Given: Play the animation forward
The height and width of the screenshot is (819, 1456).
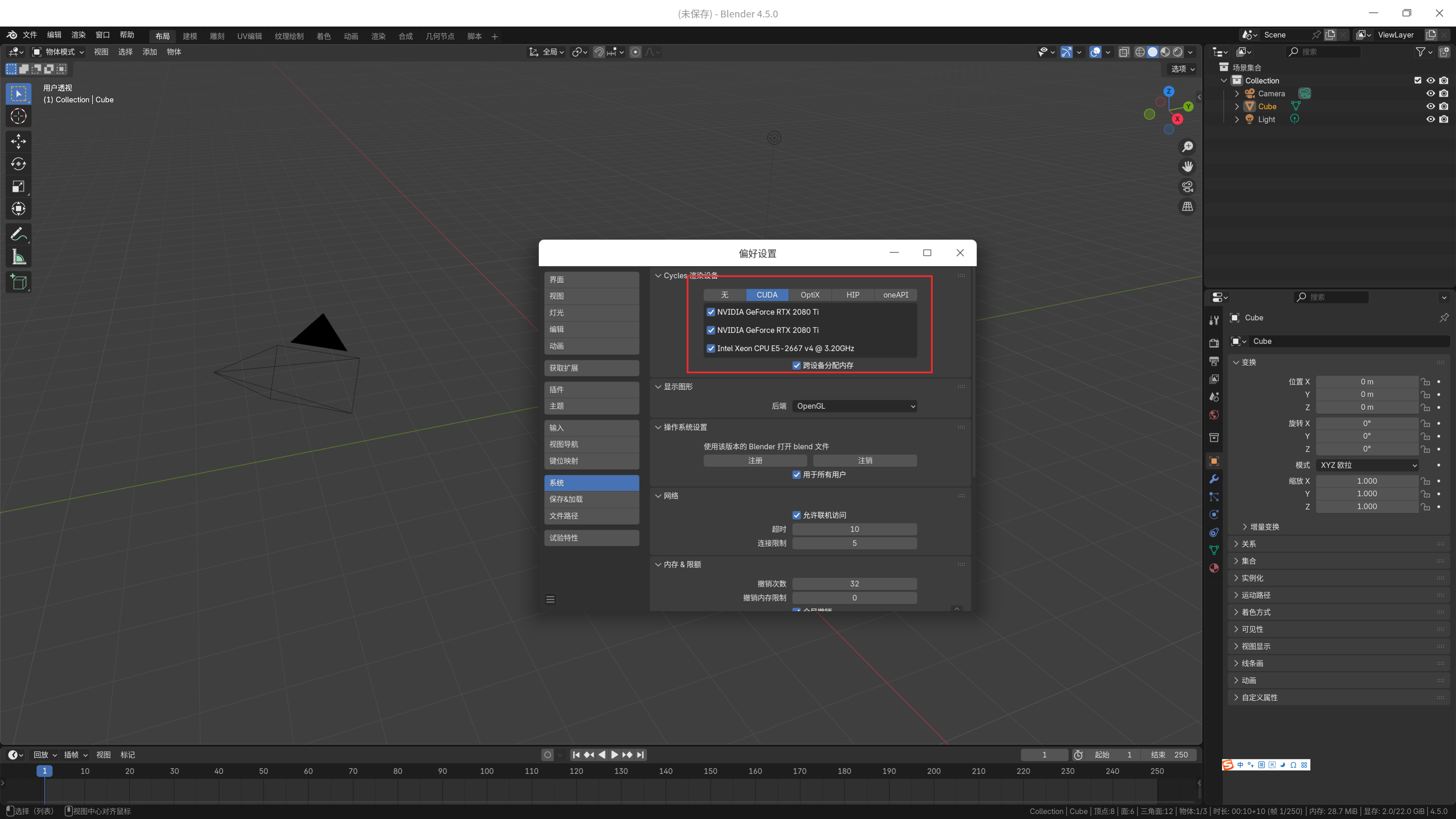Looking at the screenshot, I should click(614, 755).
